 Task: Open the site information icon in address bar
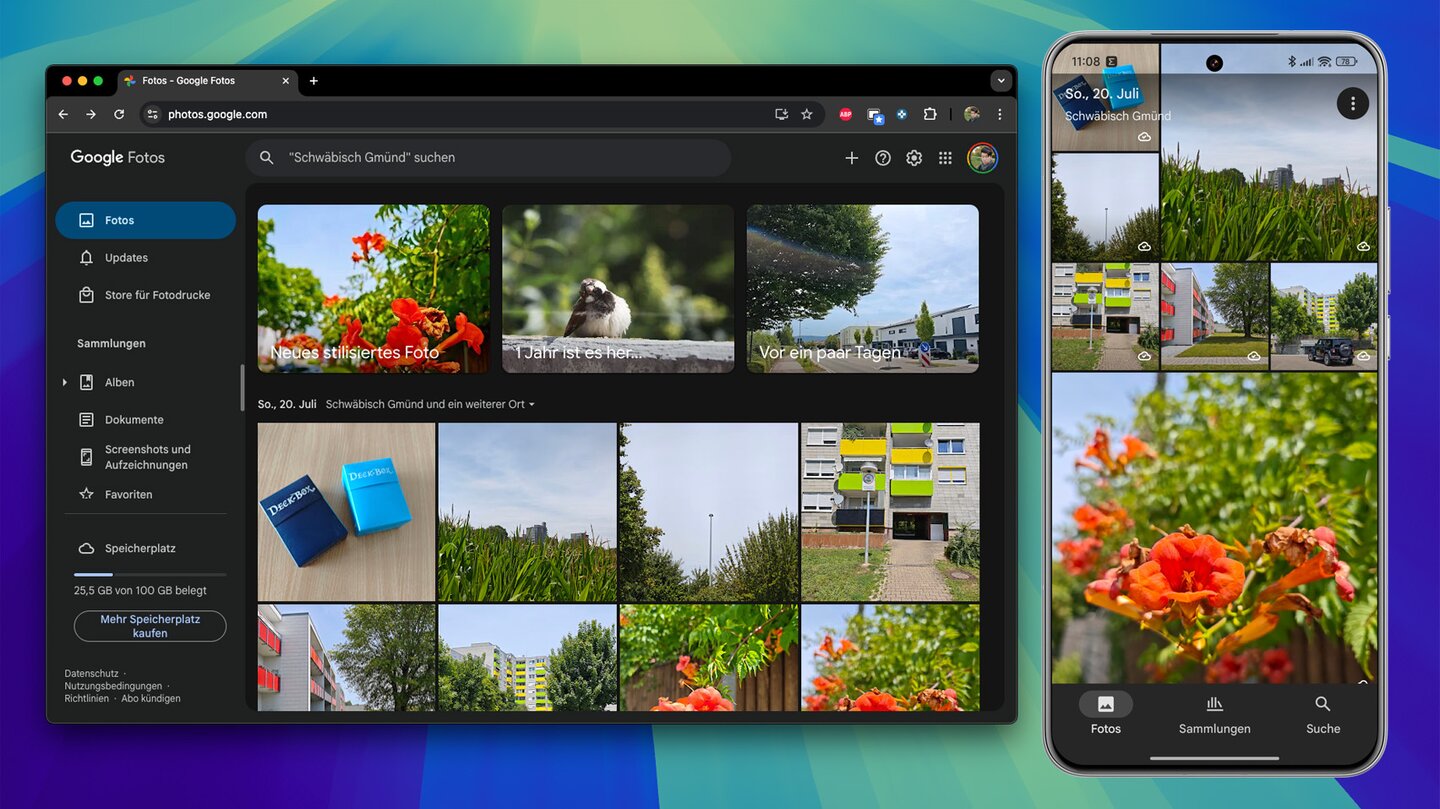click(x=153, y=114)
